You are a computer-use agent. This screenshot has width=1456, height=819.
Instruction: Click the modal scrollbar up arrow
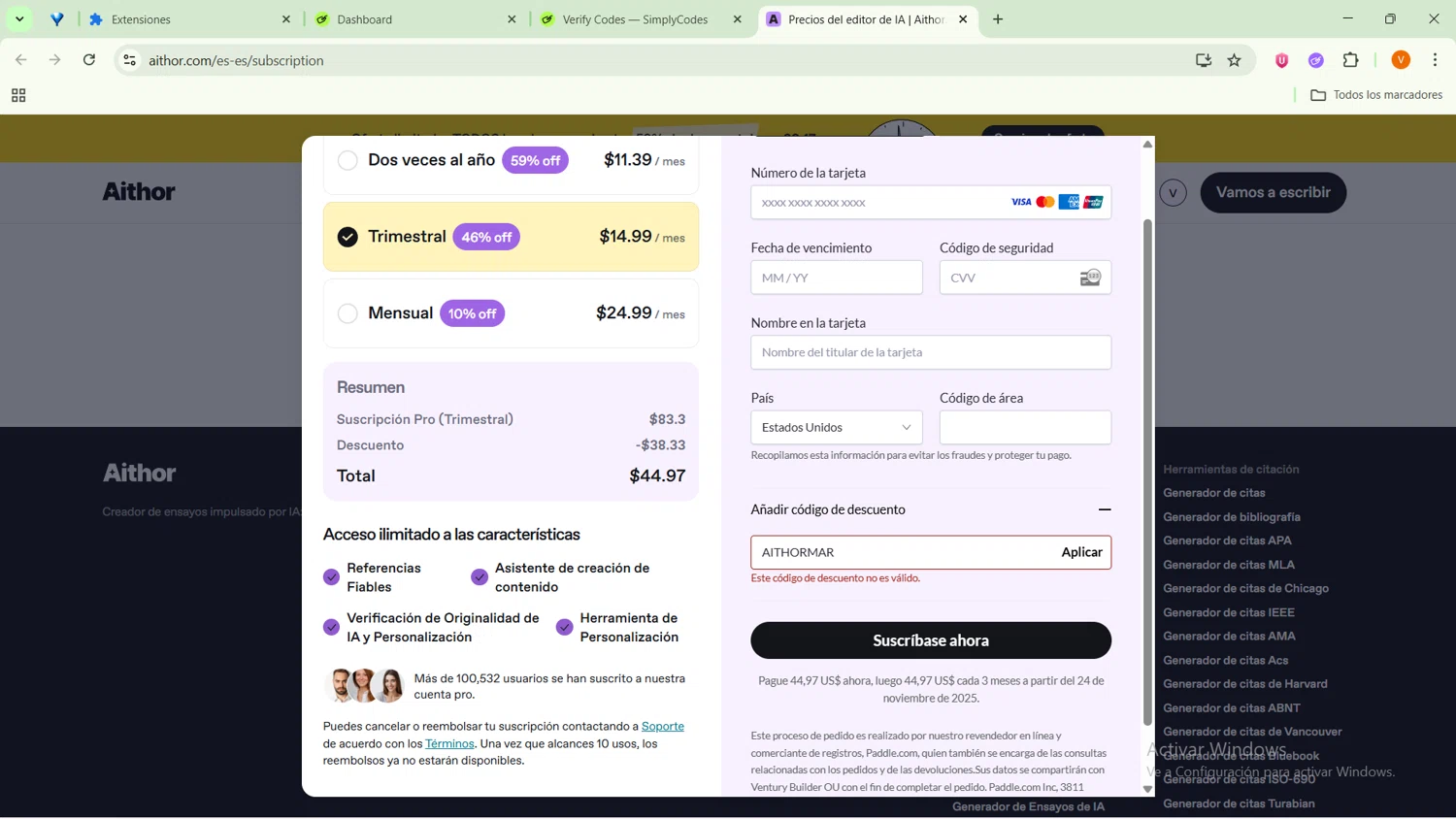(x=1147, y=144)
